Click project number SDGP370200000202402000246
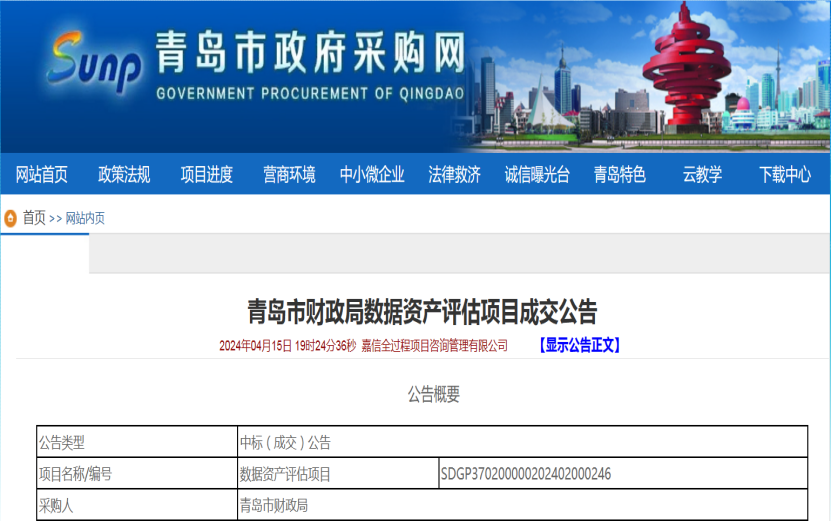The image size is (831, 521). point(526,474)
